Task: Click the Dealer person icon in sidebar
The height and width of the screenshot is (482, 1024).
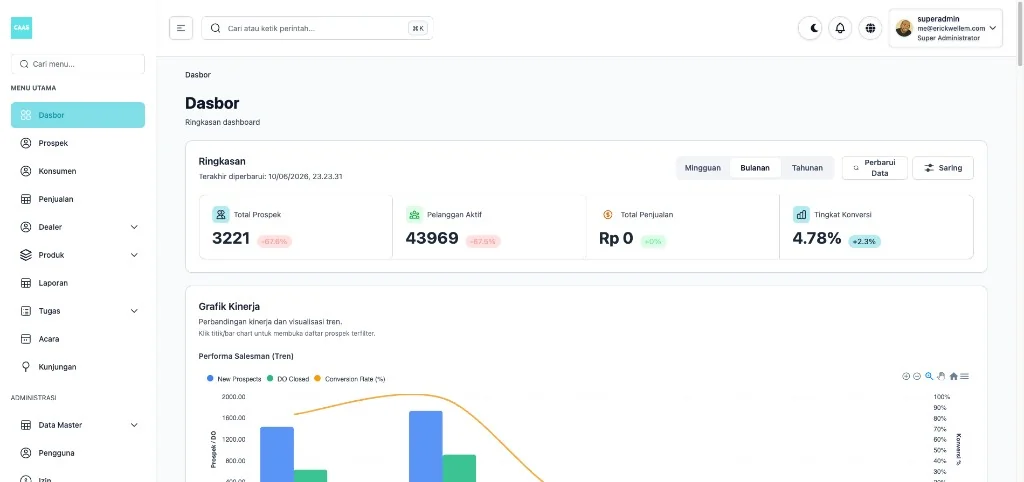Action: [26, 227]
